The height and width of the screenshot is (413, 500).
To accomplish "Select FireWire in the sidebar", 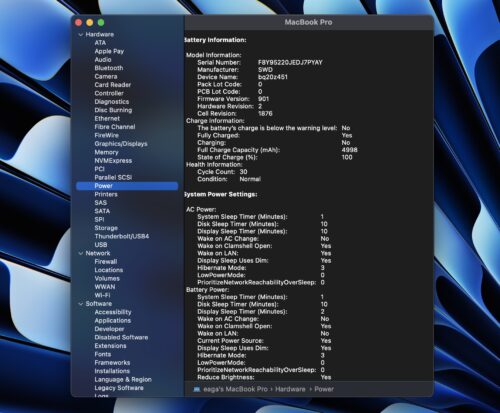I will point(106,135).
